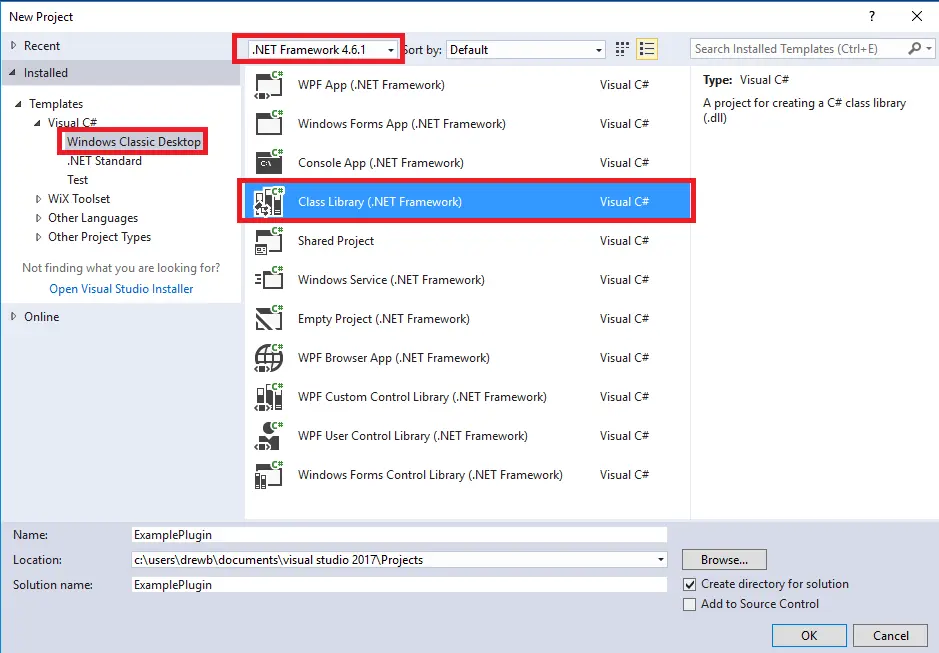Select Empty Project (.NET Framework) text

coord(384,319)
